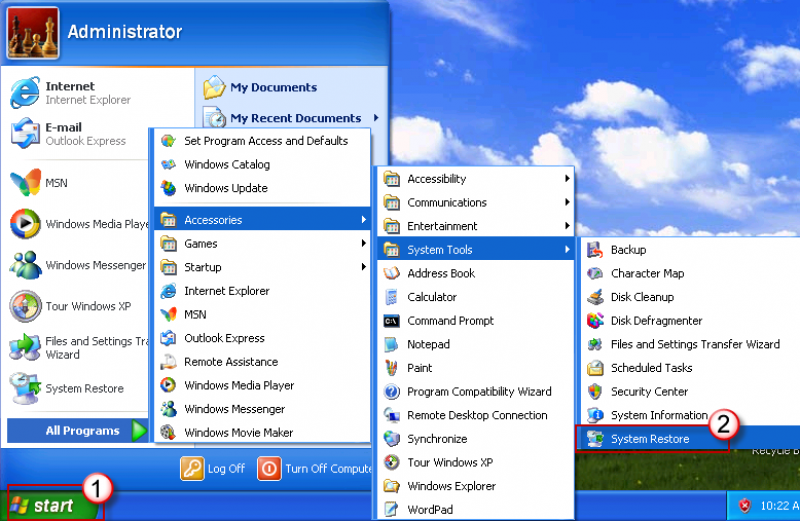Screen dimensions: 800x521
Task: Open Paint icon
Action: coord(391,368)
